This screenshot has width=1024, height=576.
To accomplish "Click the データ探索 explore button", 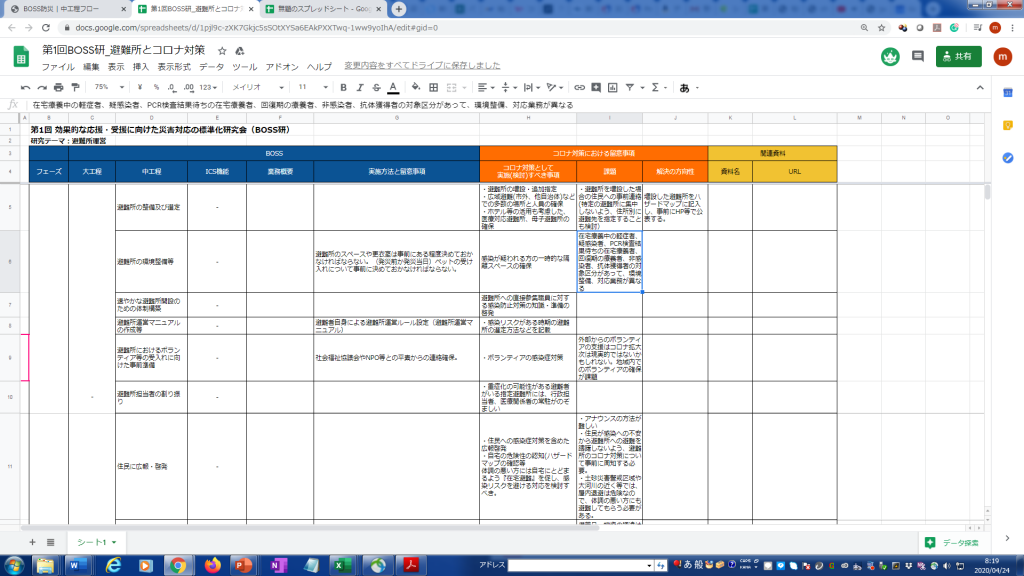I will coord(956,542).
